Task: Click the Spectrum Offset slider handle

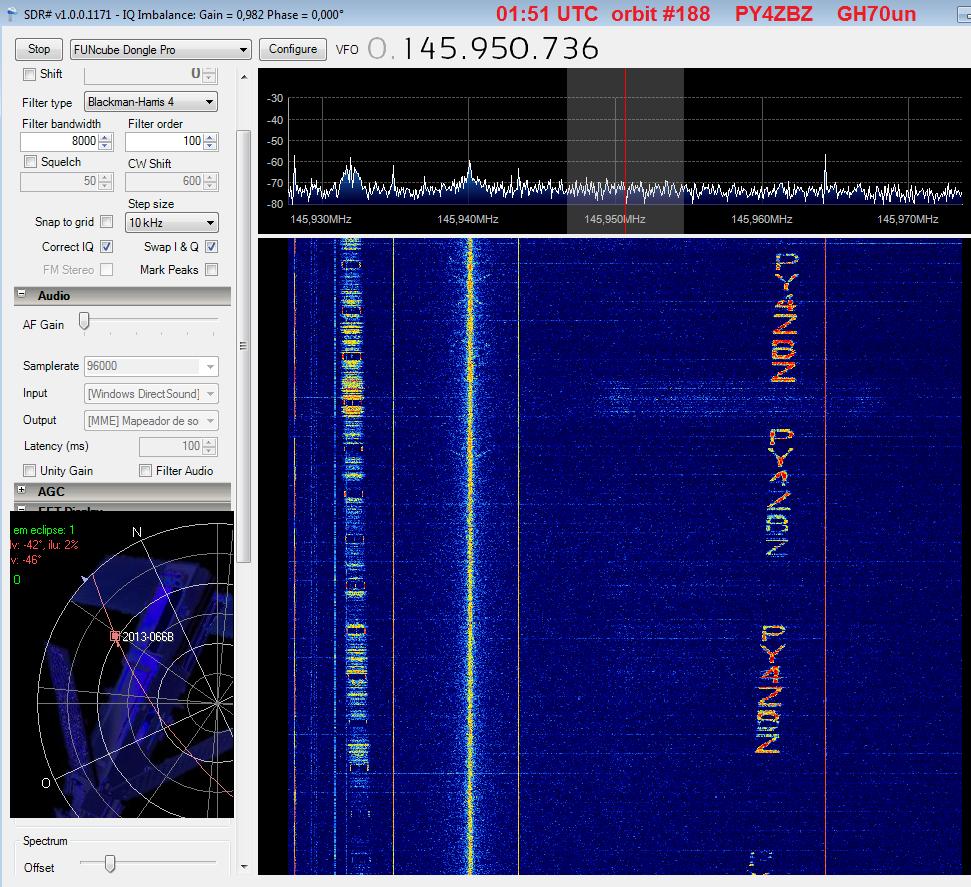Action: click(x=110, y=864)
